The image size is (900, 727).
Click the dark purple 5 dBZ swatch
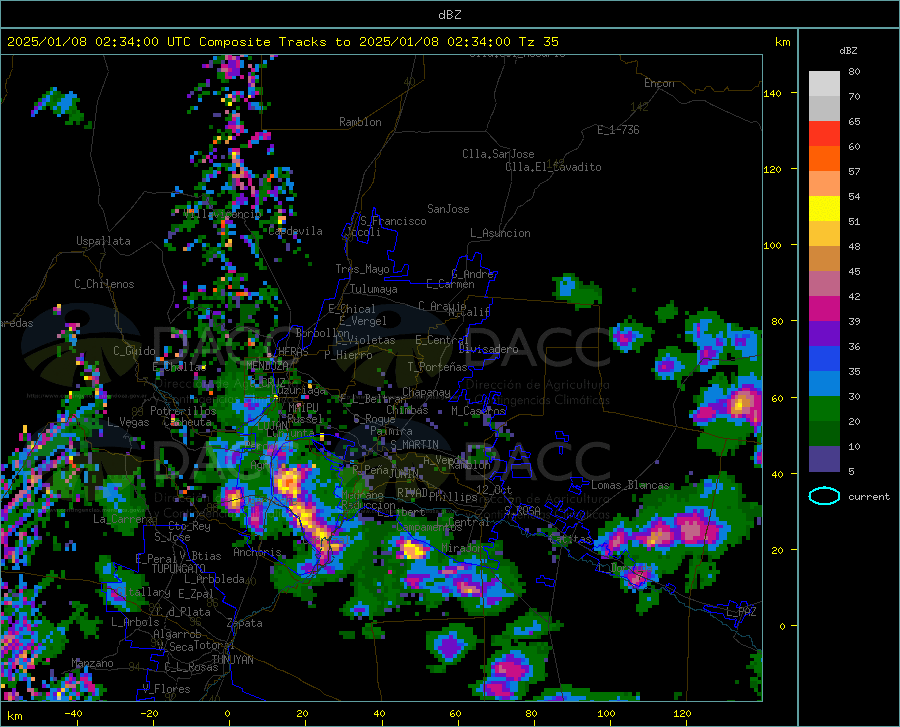[x=824, y=459]
